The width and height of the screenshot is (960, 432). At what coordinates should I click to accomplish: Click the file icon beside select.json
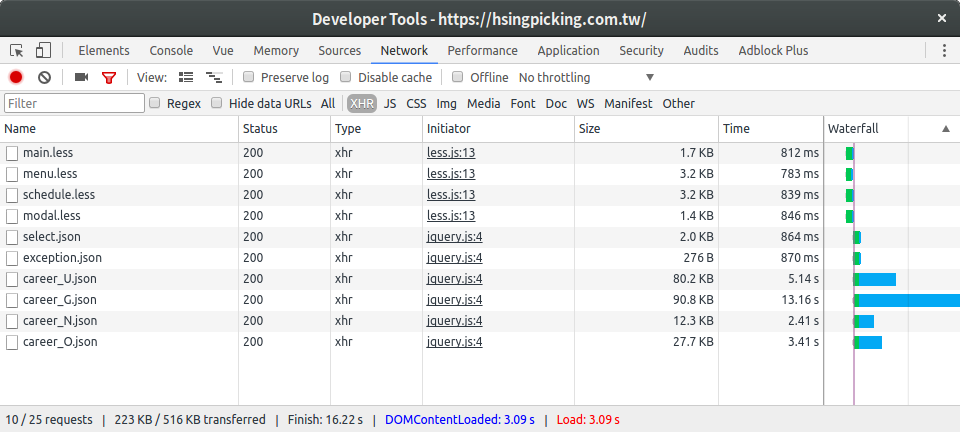12,237
